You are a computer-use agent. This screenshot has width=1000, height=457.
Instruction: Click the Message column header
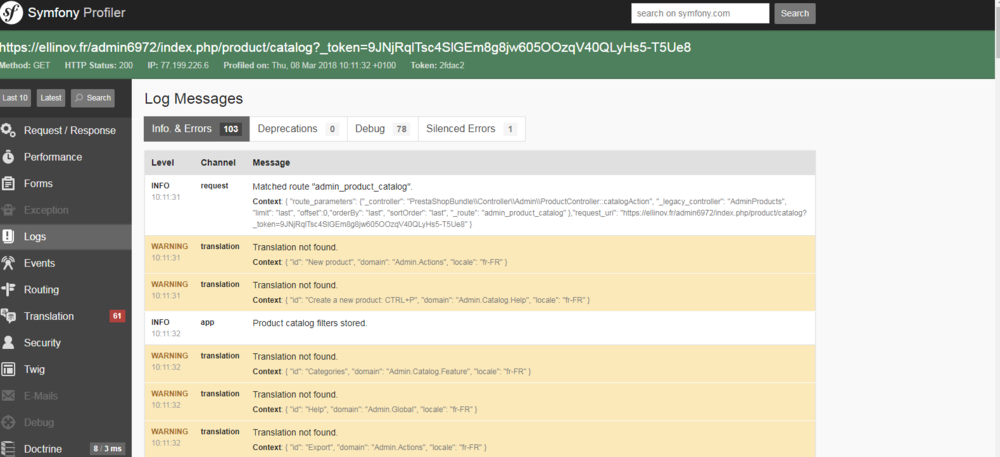(271, 163)
